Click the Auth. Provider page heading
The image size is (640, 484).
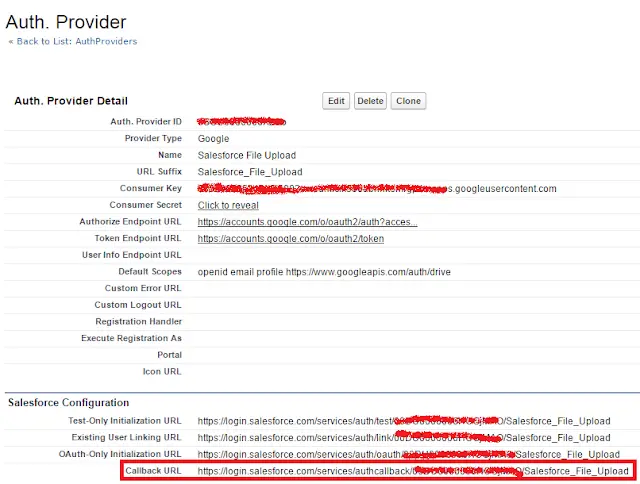tap(66, 22)
